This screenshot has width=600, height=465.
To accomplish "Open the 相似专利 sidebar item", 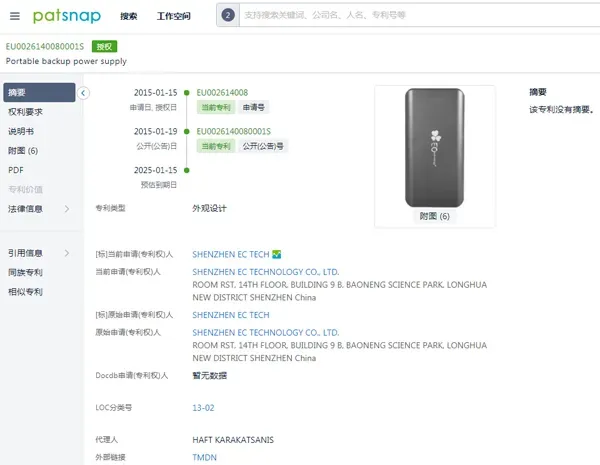I will (26, 292).
